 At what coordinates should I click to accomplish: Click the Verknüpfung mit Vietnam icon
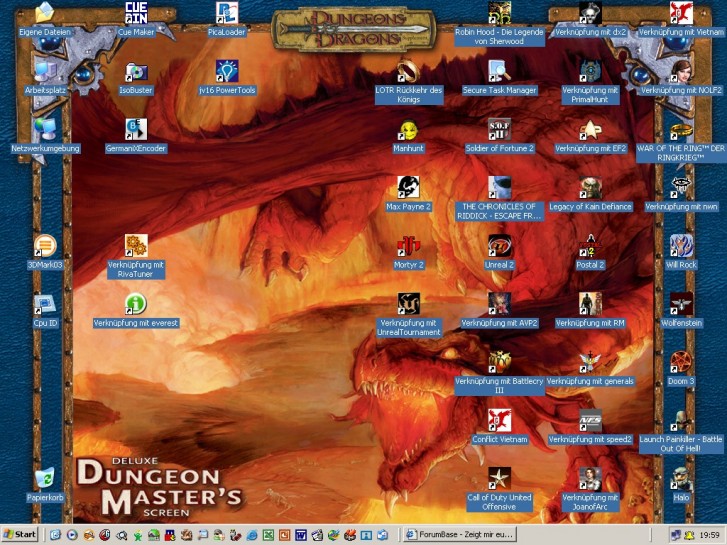(x=681, y=13)
